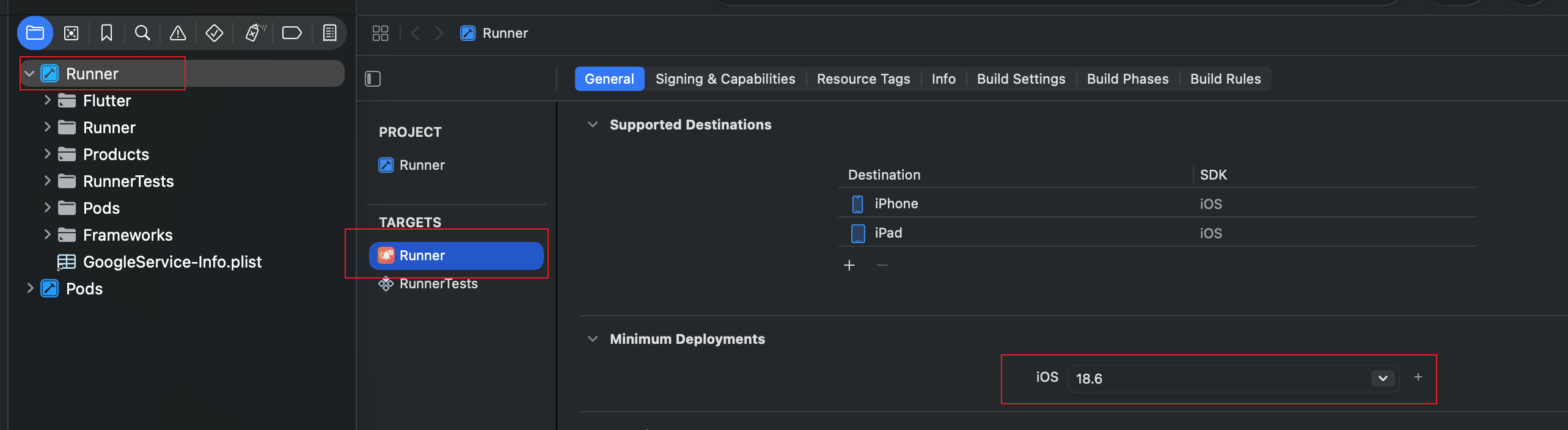Expand the RunnerTests folder

click(x=47, y=181)
